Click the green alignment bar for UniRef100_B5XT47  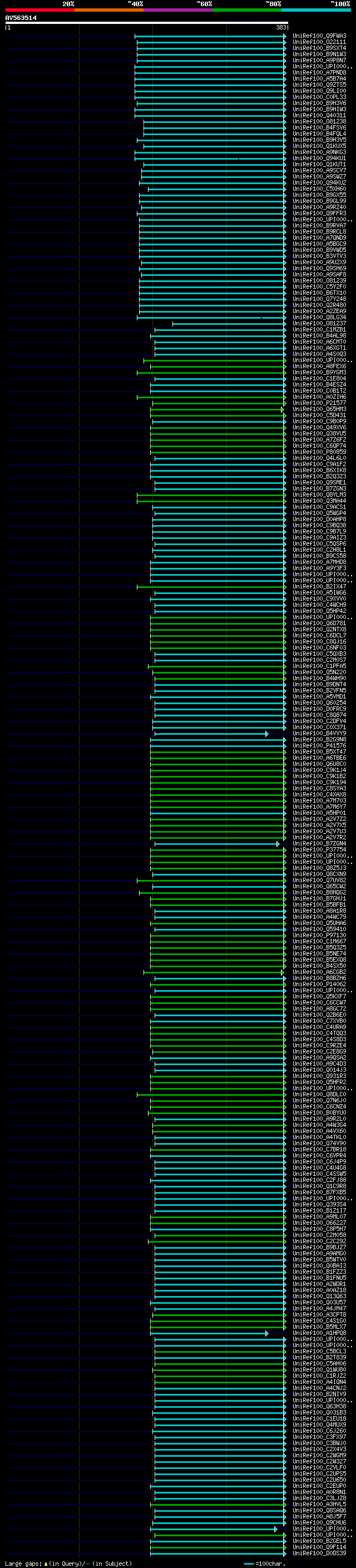218,752
